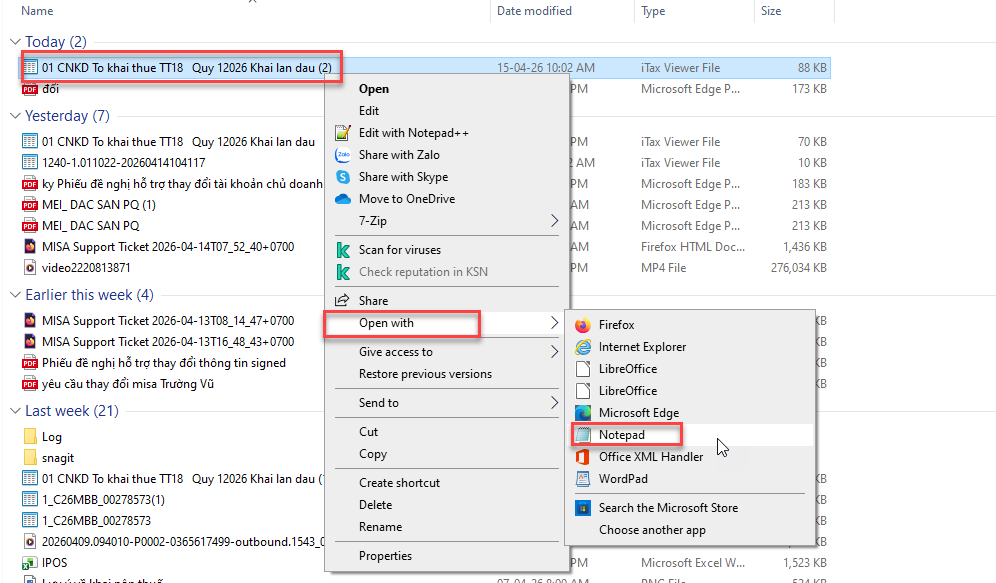
Task: Click the Office XML Handler icon
Action: point(583,457)
